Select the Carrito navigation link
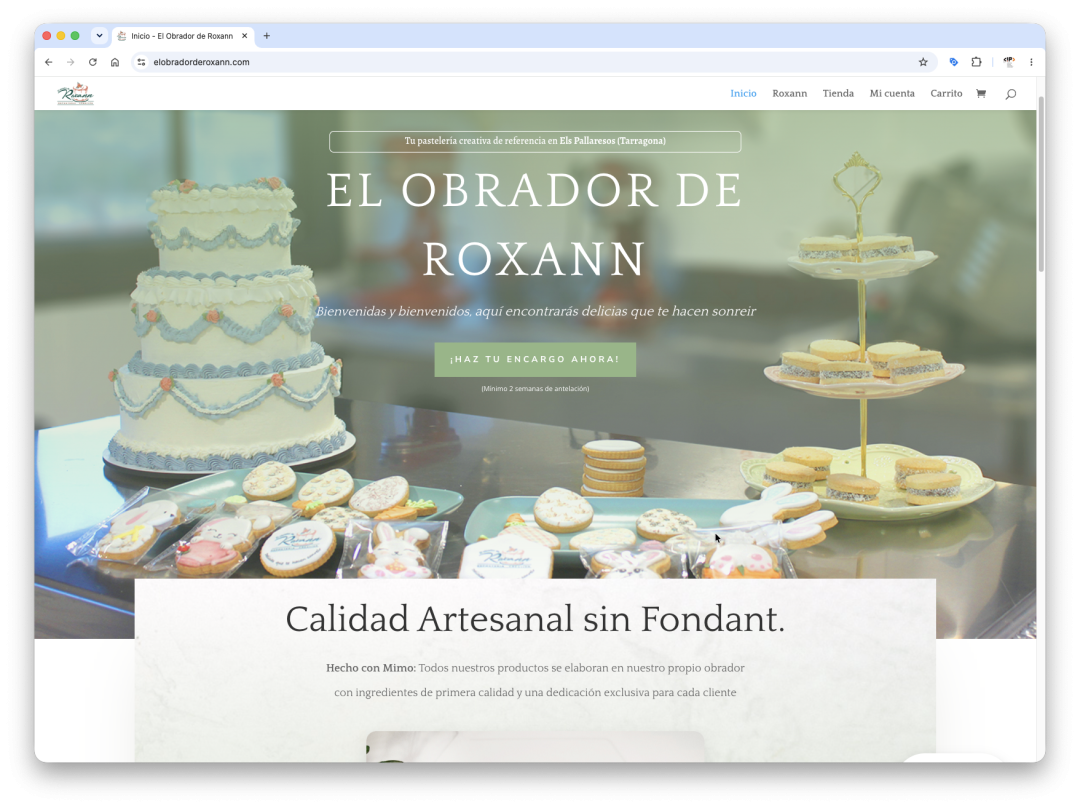1080x808 pixels. [946, 94]
